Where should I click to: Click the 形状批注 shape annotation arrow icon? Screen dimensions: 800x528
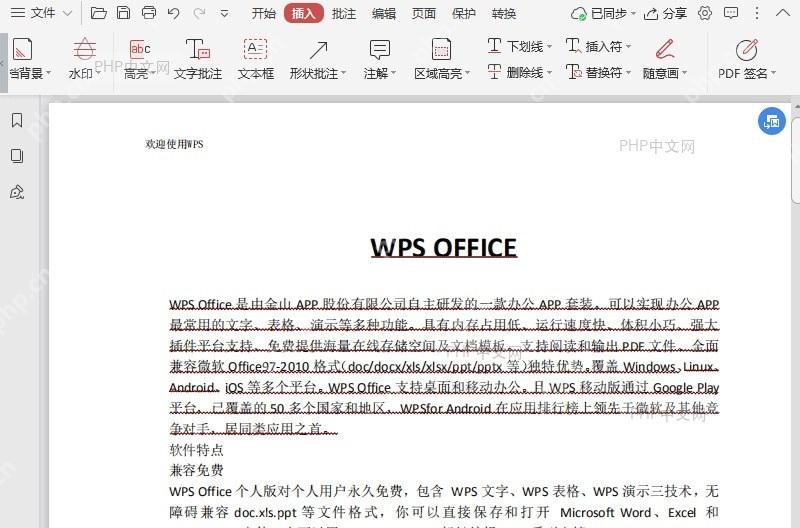pyautogui.click(x=318, y=50)
